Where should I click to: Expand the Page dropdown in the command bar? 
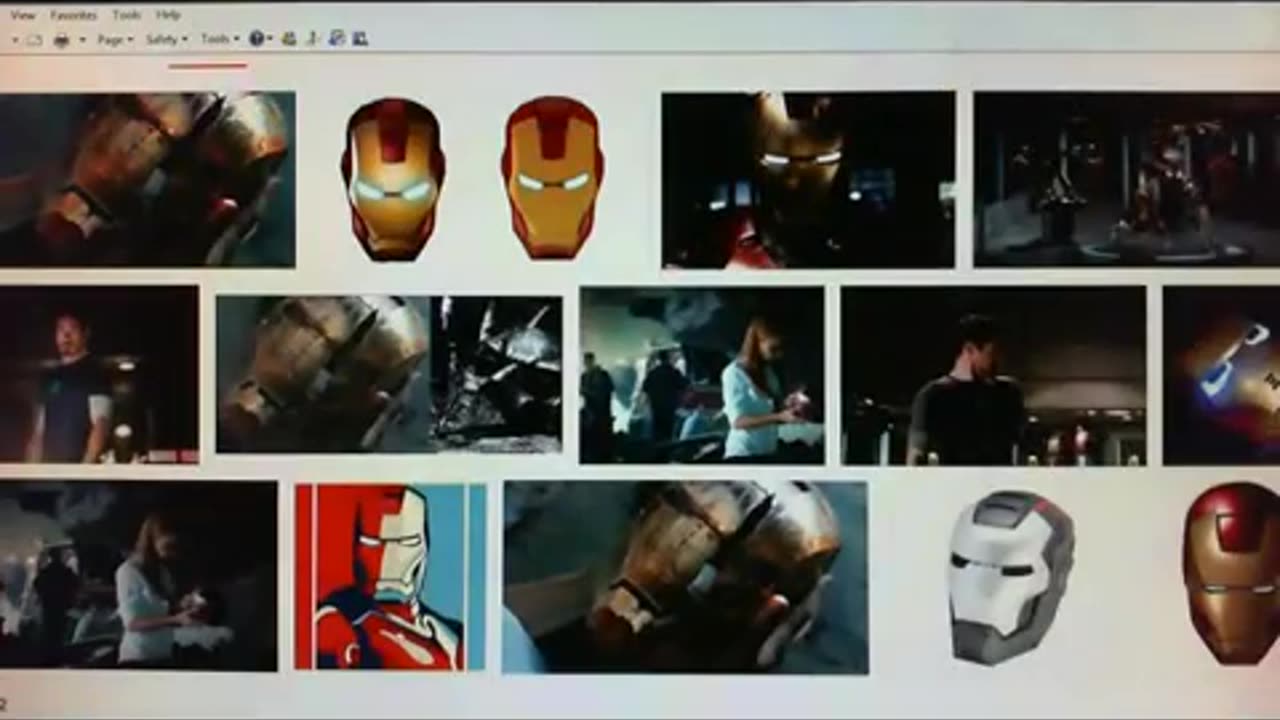coord(115,40)
